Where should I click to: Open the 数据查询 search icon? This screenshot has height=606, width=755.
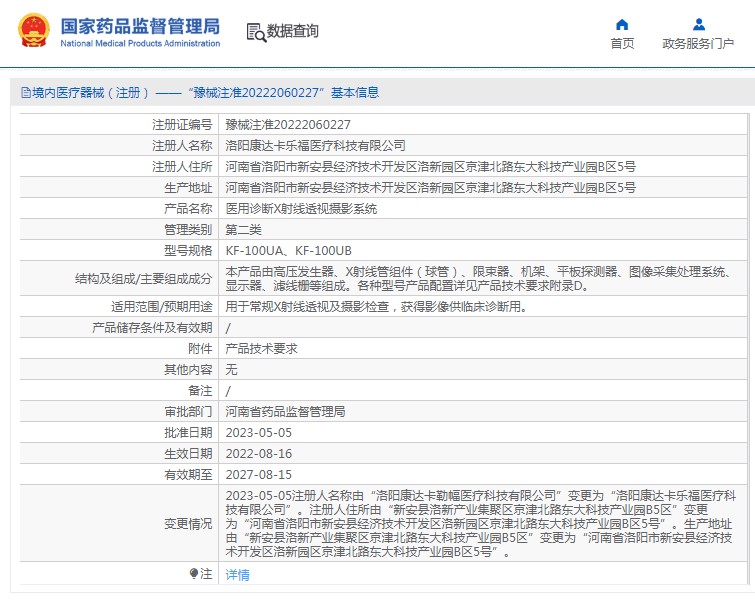[x=256, y=32]
